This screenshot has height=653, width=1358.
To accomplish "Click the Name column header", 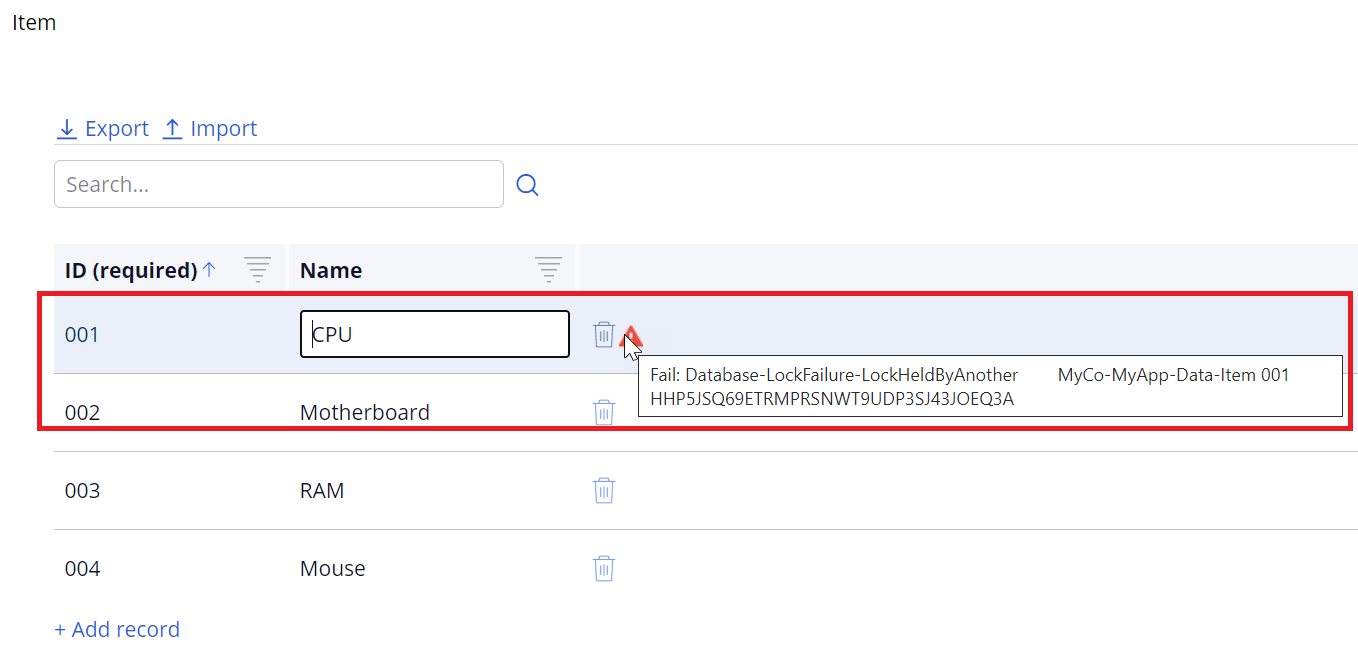I will (x=331, y=270).
